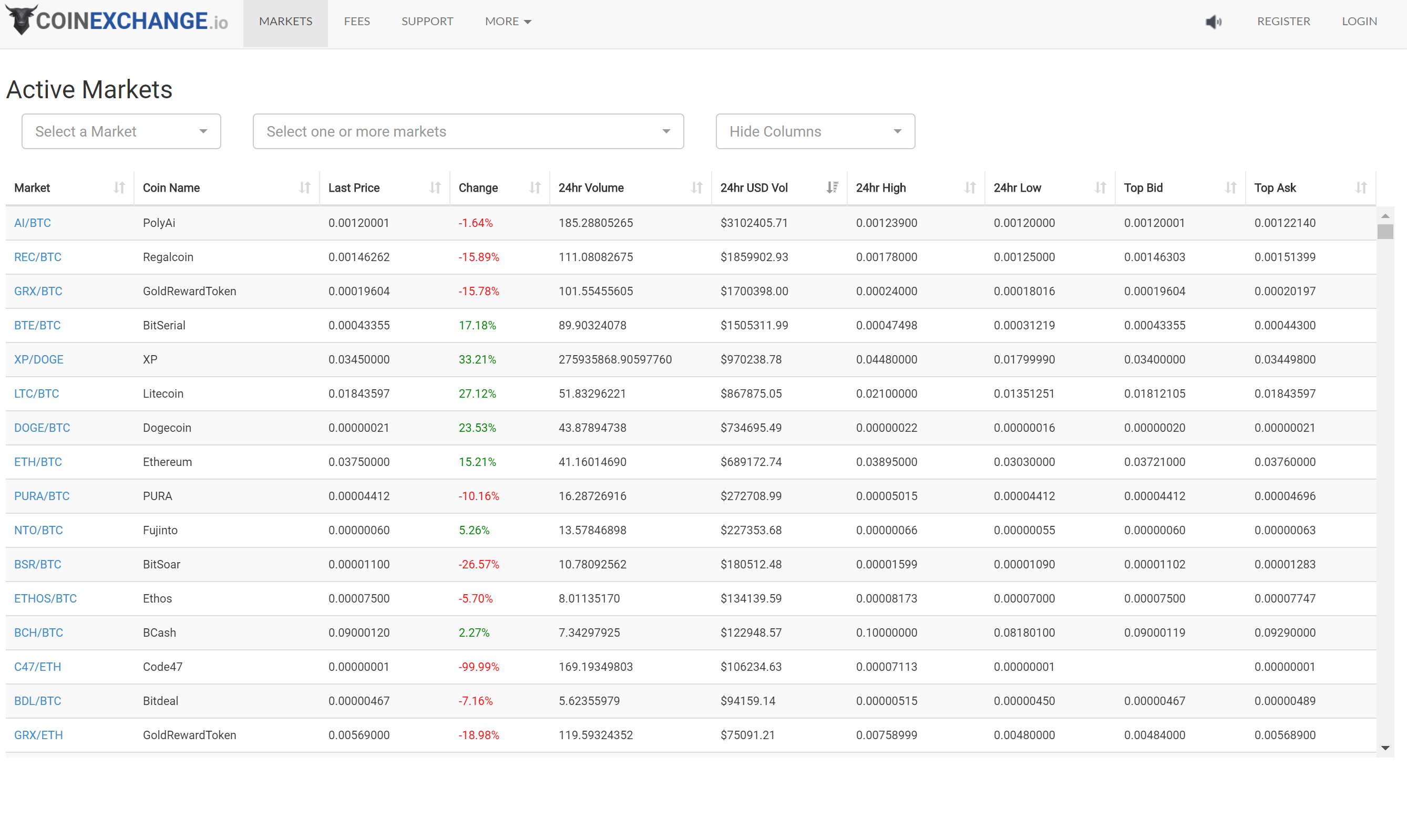Open the ETH/BTC market link
This screenshot has width=1407, height=840.
pyautogui.click(x=38, y=462)
